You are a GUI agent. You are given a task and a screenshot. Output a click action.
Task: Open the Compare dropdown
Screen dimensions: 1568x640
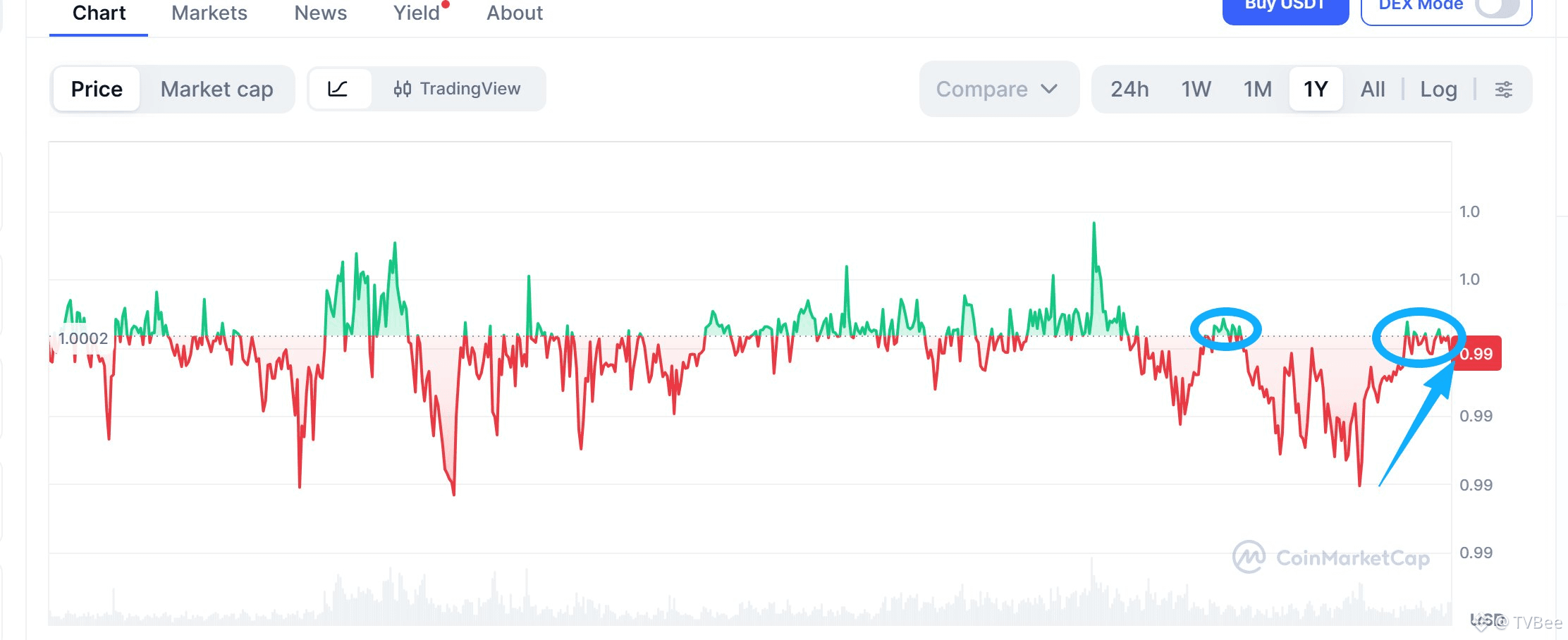[x=981, y=90]
